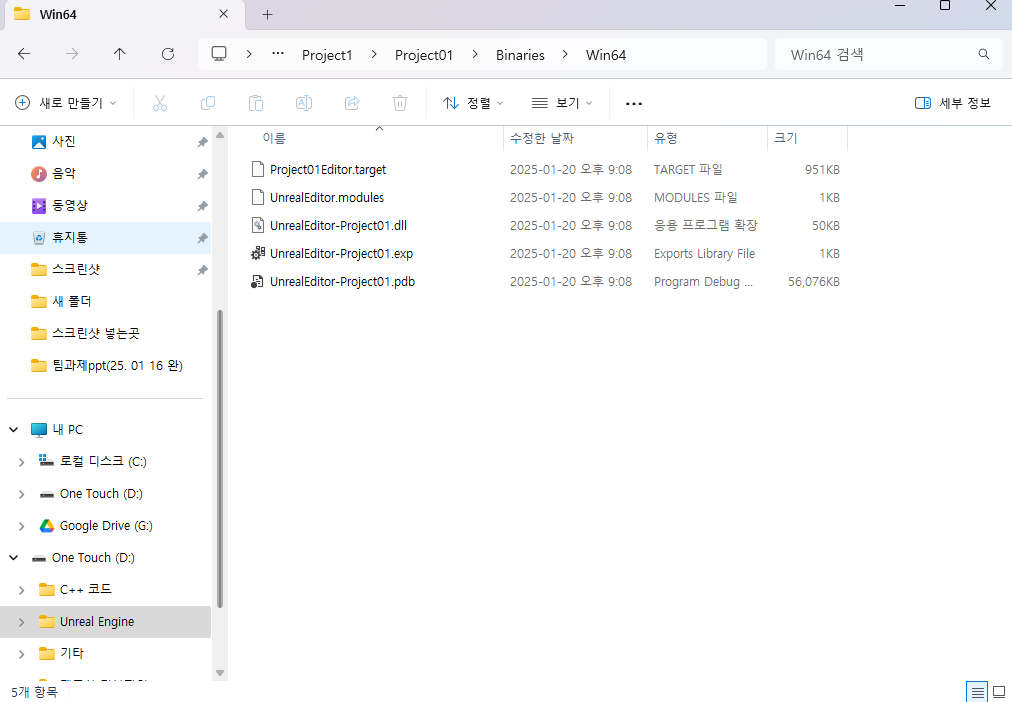Viewport: 1012px width, 702px height.
Task: Click the Rename icon in toolbar
Action: pos(304,103)
